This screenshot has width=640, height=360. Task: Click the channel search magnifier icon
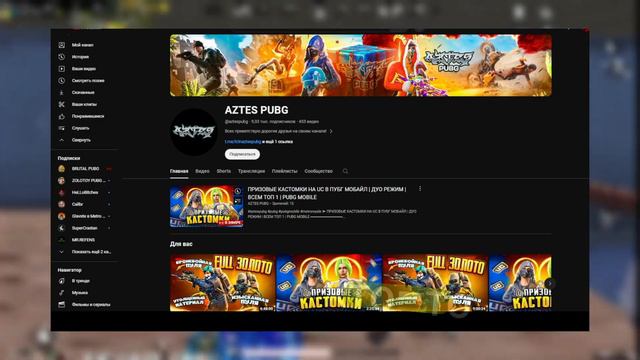345,171
